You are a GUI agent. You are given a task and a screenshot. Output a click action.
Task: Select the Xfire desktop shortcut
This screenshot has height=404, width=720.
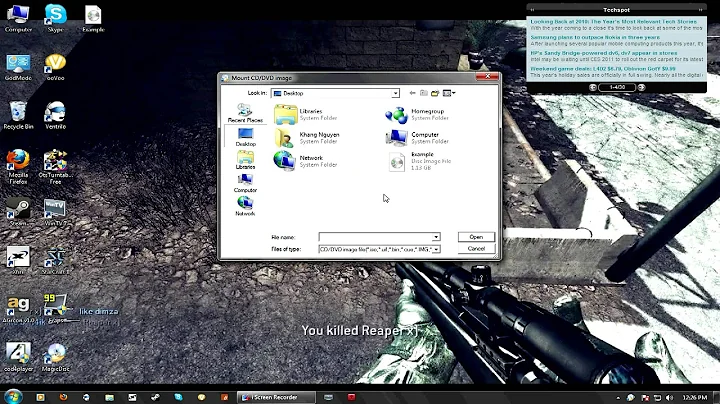(x=18, y=260)
